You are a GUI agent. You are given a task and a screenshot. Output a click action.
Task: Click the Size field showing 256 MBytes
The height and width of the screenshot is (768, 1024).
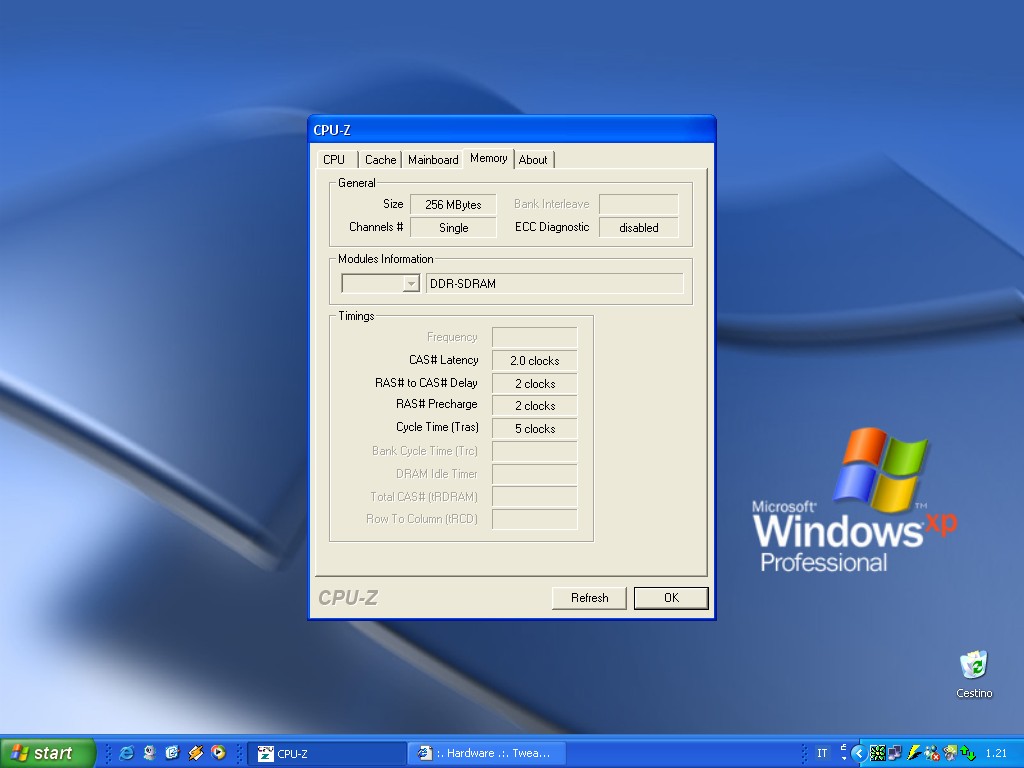point(453,204)
